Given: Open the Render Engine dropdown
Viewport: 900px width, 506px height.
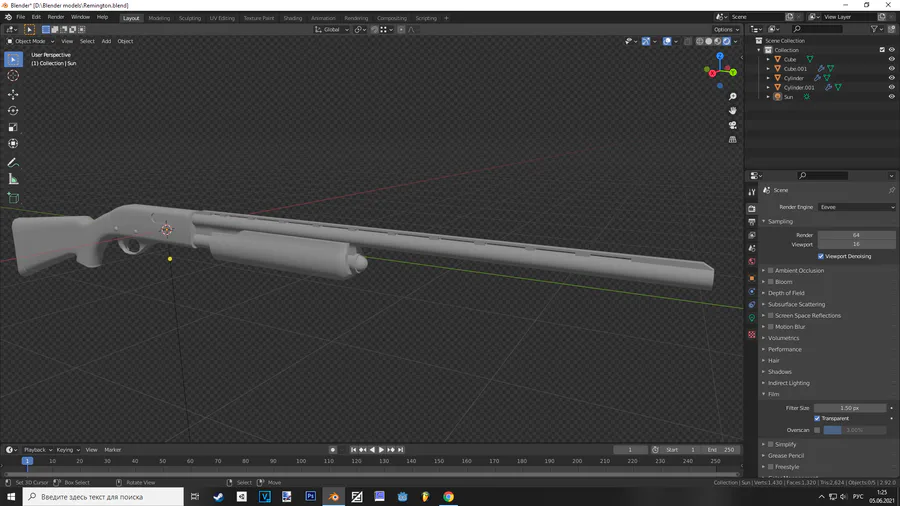Looking at the screenshot, I should click(x=856, y=207).
